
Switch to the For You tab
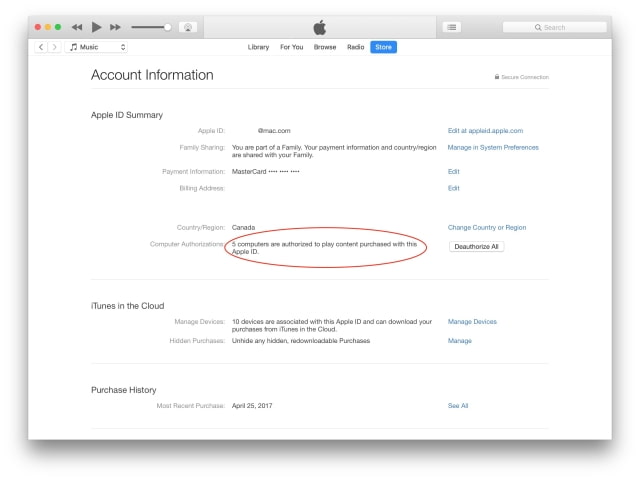click(291, 47)
